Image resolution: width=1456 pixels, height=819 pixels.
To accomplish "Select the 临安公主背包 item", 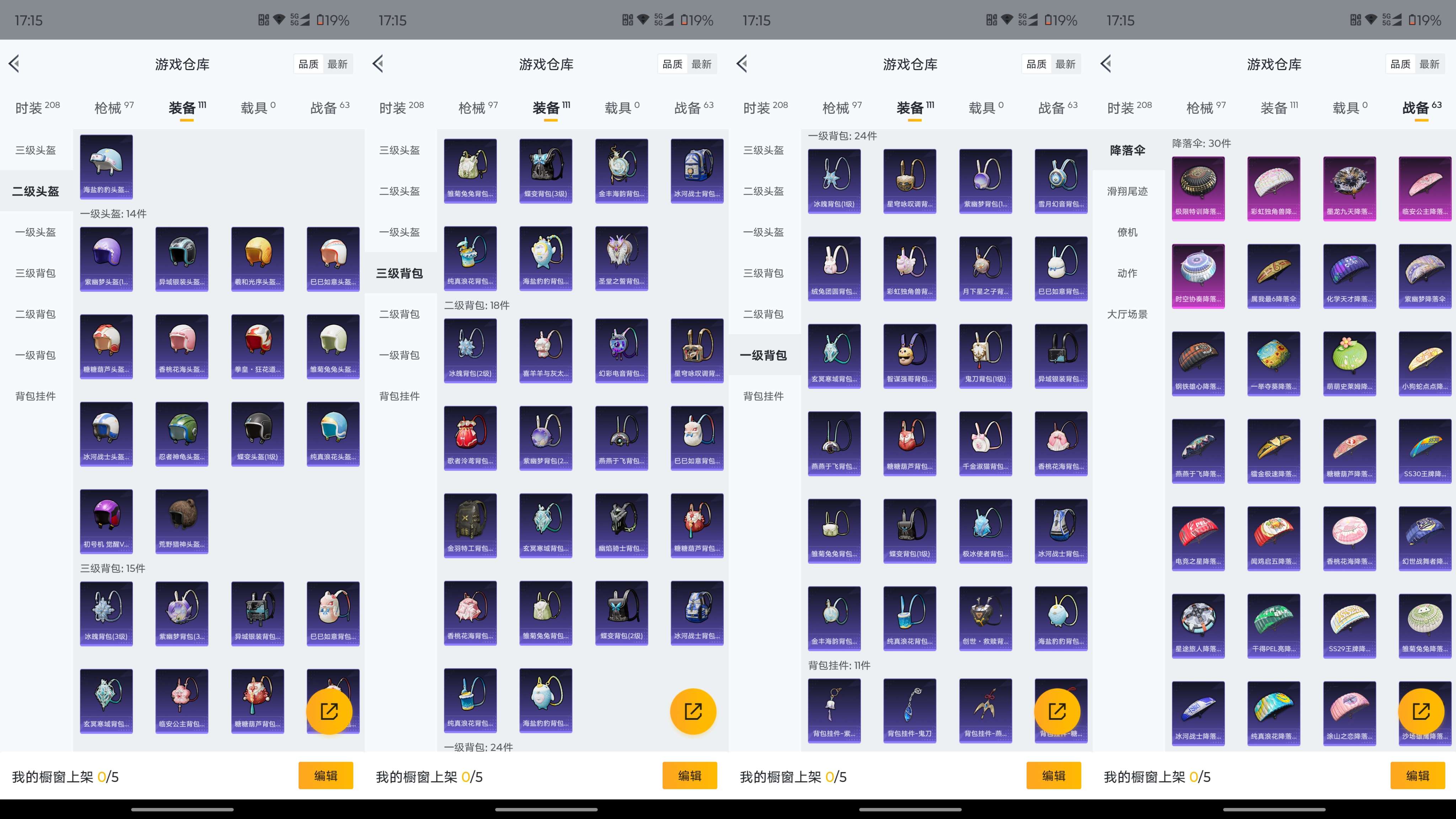I will click(x=182, y=701).
